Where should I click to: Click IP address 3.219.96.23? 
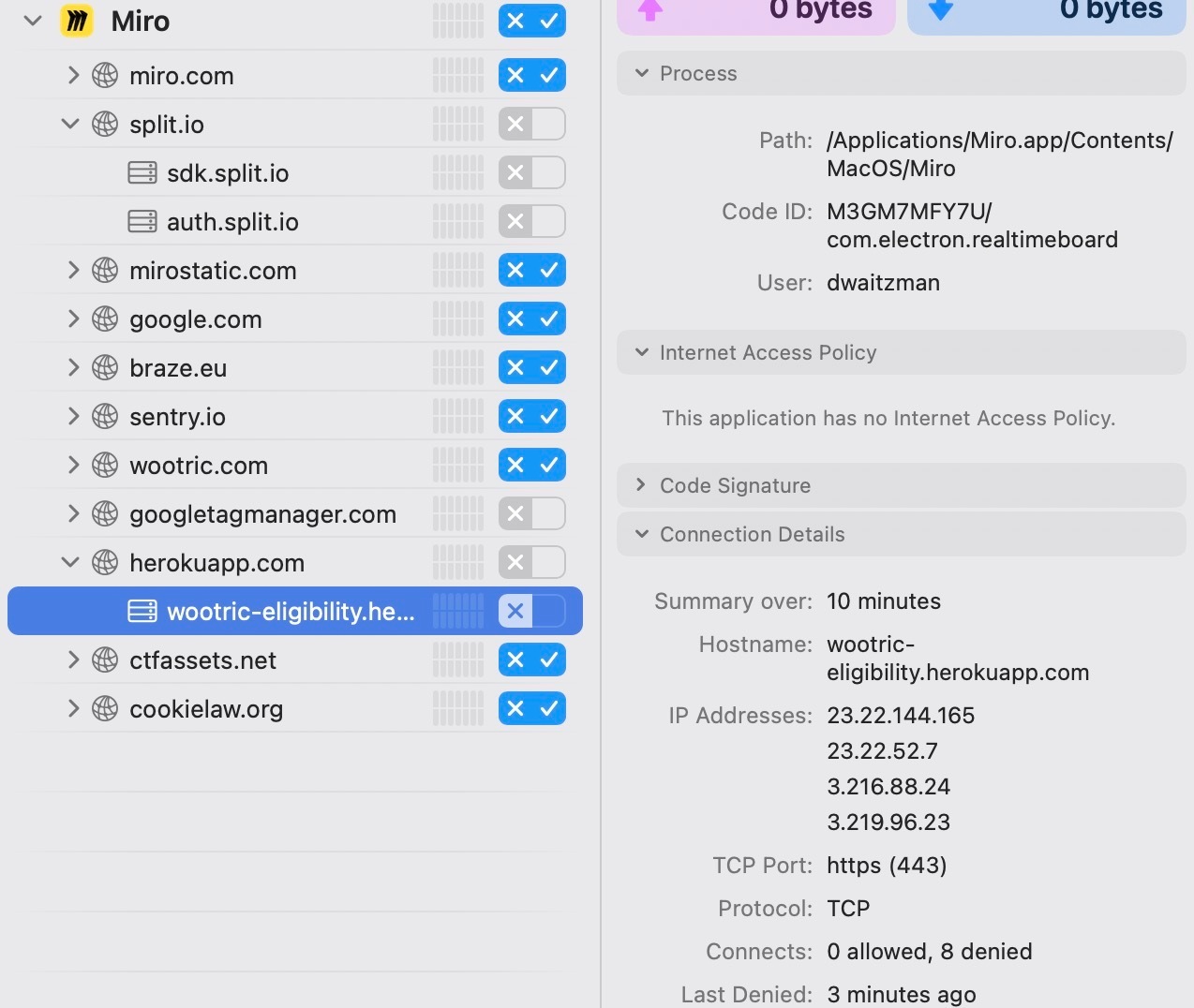(x=888, y=823)
